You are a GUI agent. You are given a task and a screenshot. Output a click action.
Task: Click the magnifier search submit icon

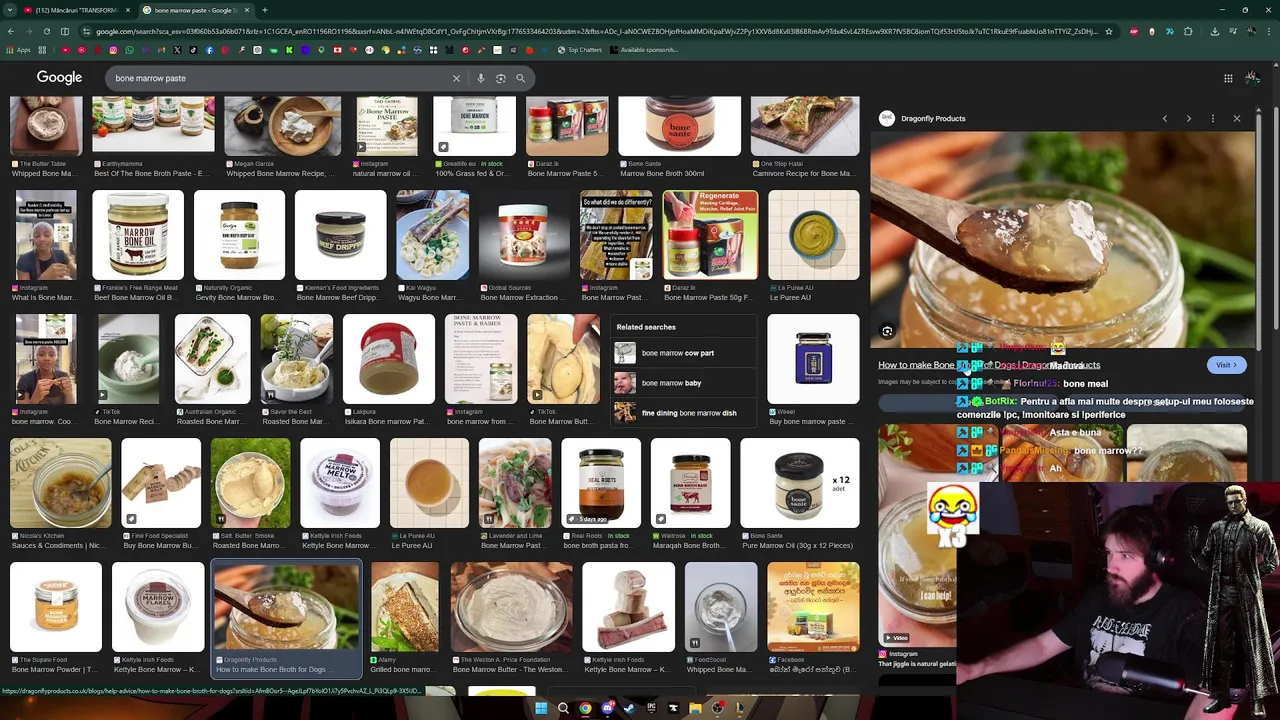[520, 78]
